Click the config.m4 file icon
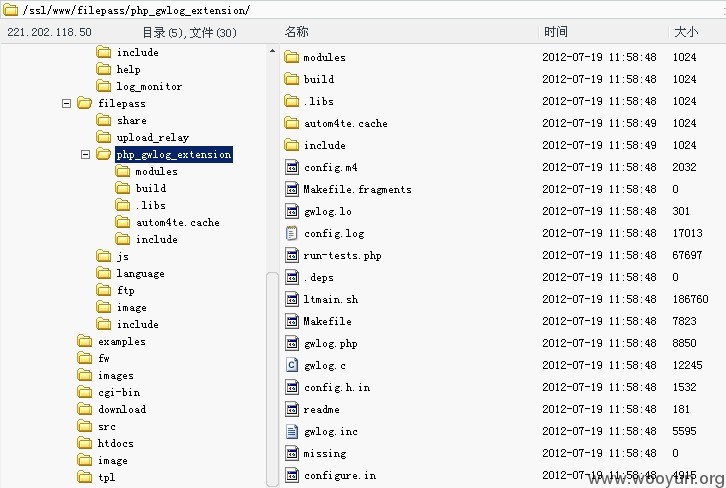Viewport: 726px width, 488px height. pos(292,167)
